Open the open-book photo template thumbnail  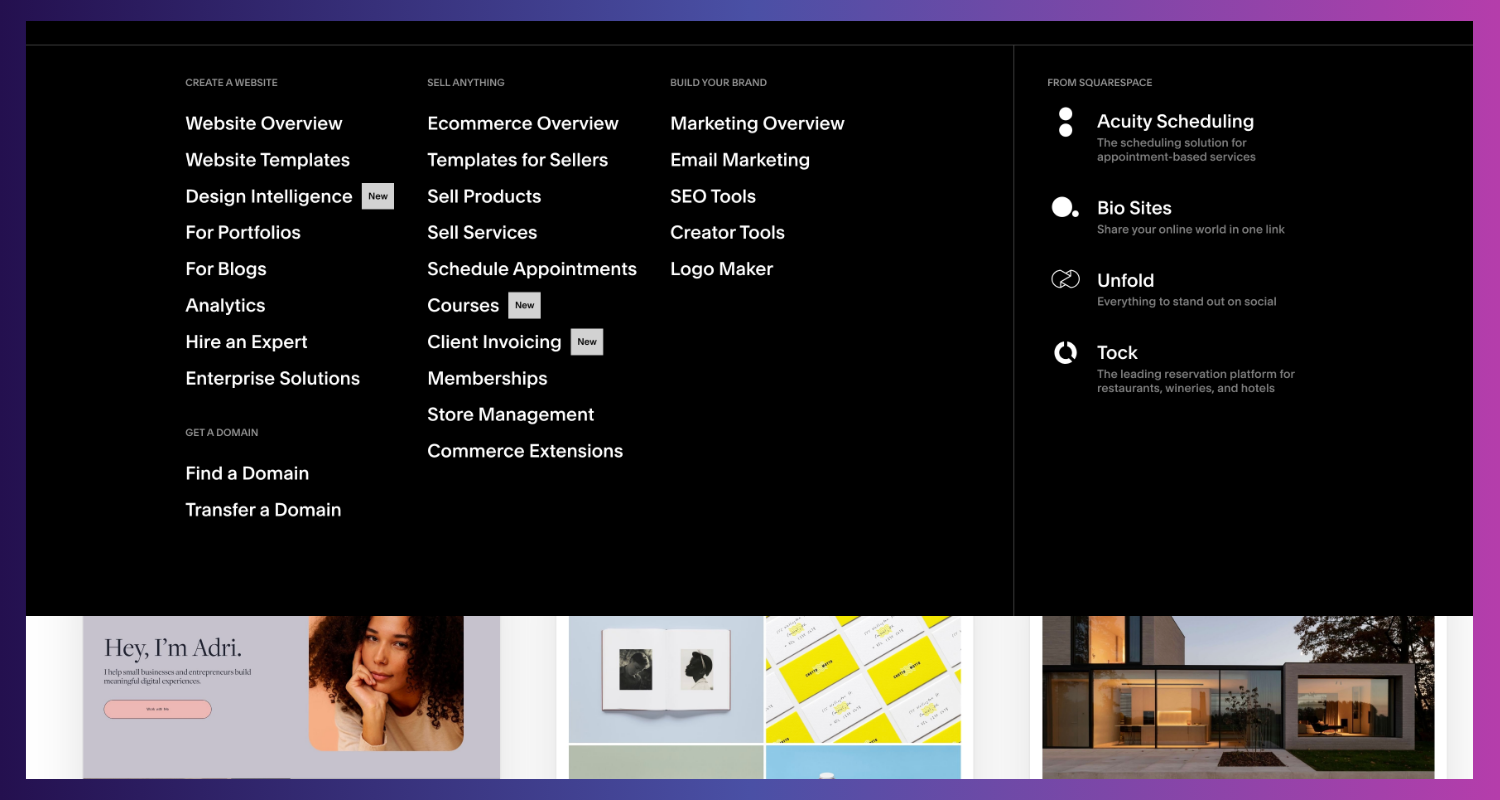pos(666,679)
